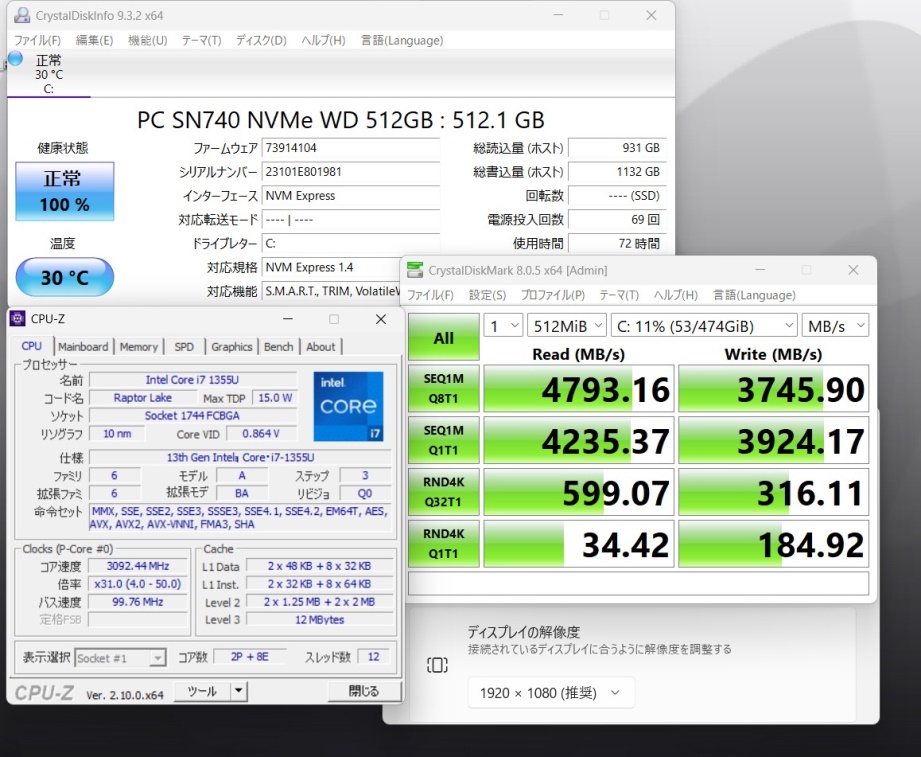Screen dimensions: 921x757
Task: Click the ツール button in CPU-Z
Action: click(202, 691)
